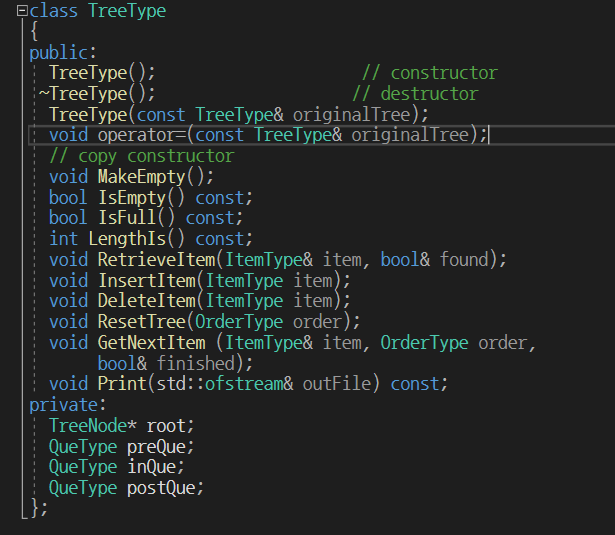The width and height of the screenshot is (615, 535).
Task: Click 'found' parameter in RetrieveItem
Action: point(464,260)
